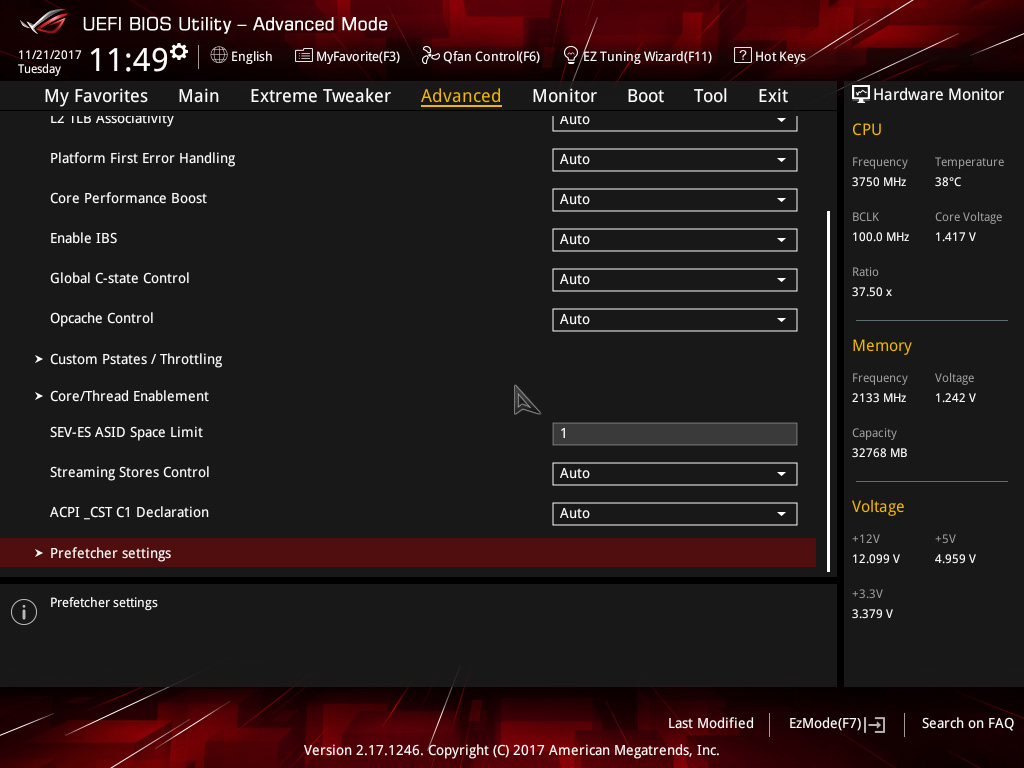Click the Ratio 37.50 x value

(x=872, y=292)
